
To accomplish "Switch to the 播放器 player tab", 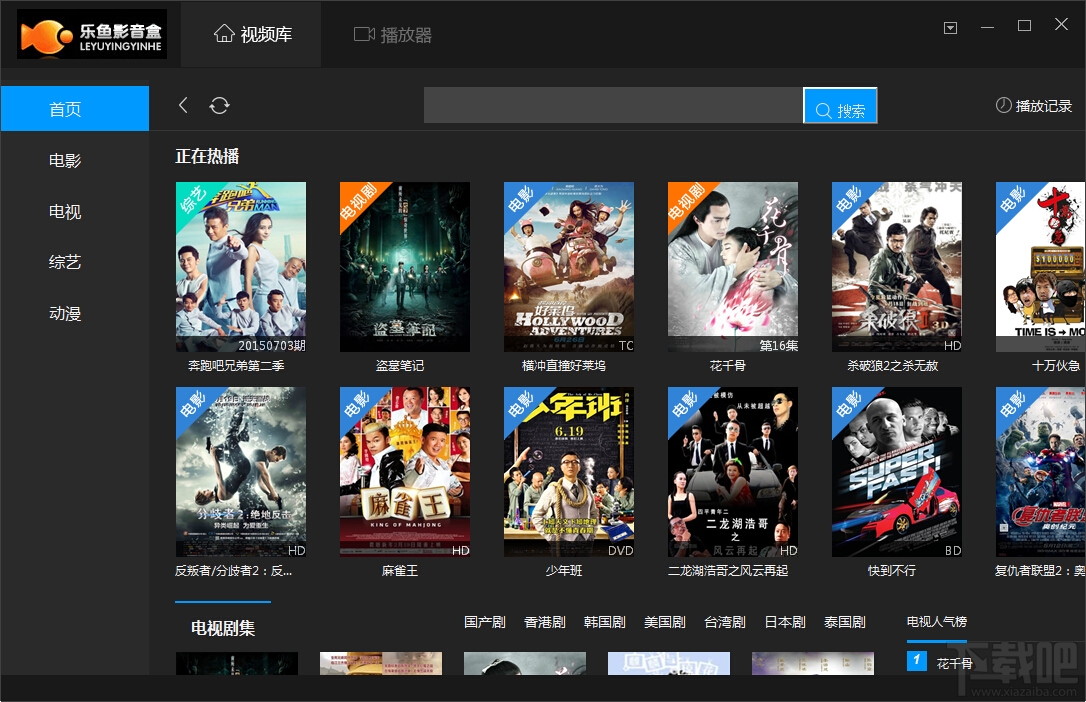I will click(393, 35).
